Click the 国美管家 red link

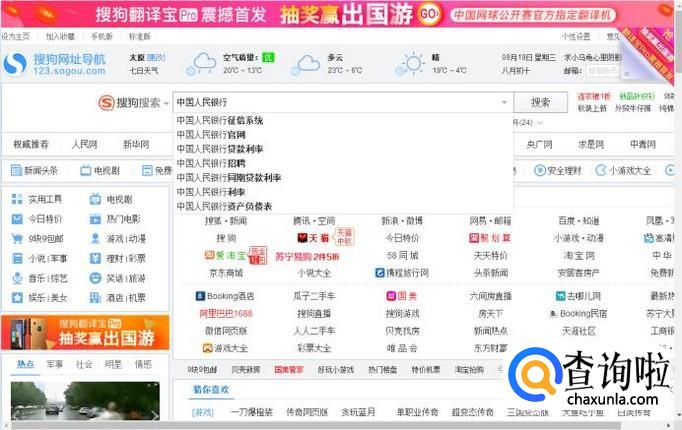tap(289, 370)
